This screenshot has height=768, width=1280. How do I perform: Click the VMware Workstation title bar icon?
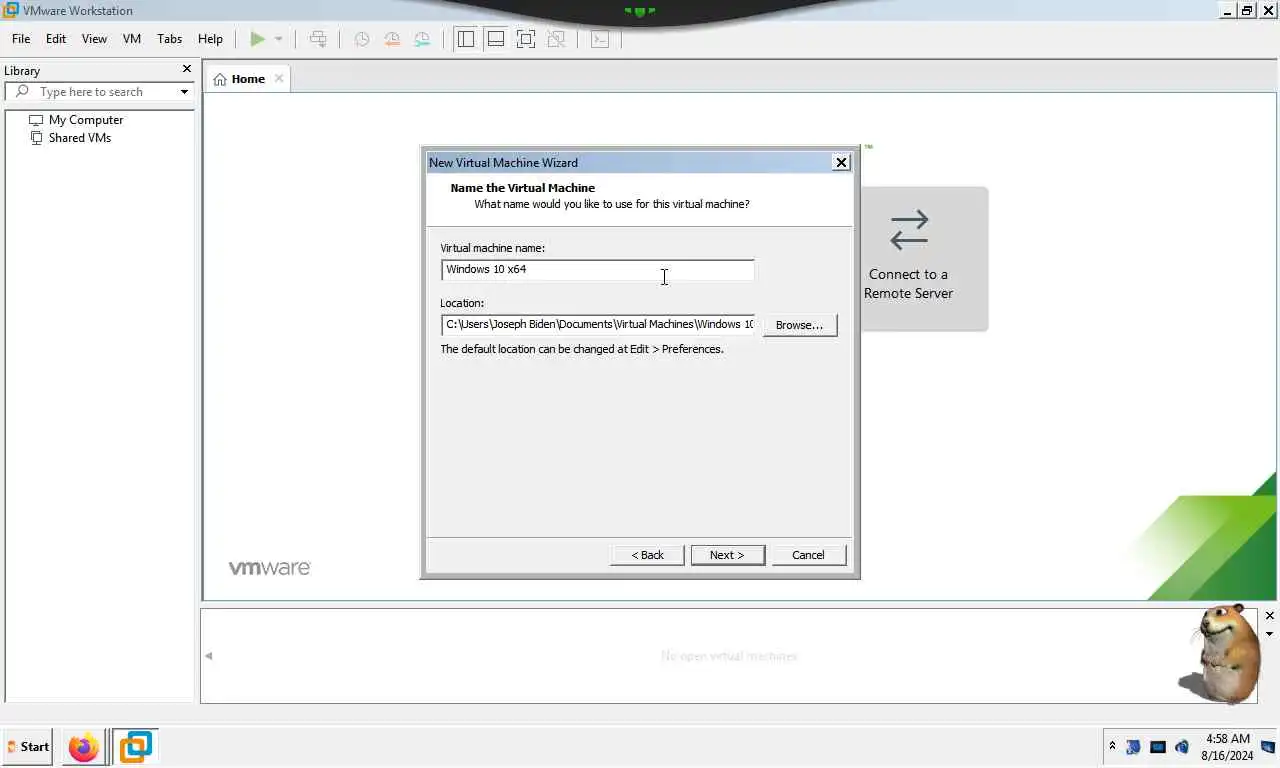(11, 10)
